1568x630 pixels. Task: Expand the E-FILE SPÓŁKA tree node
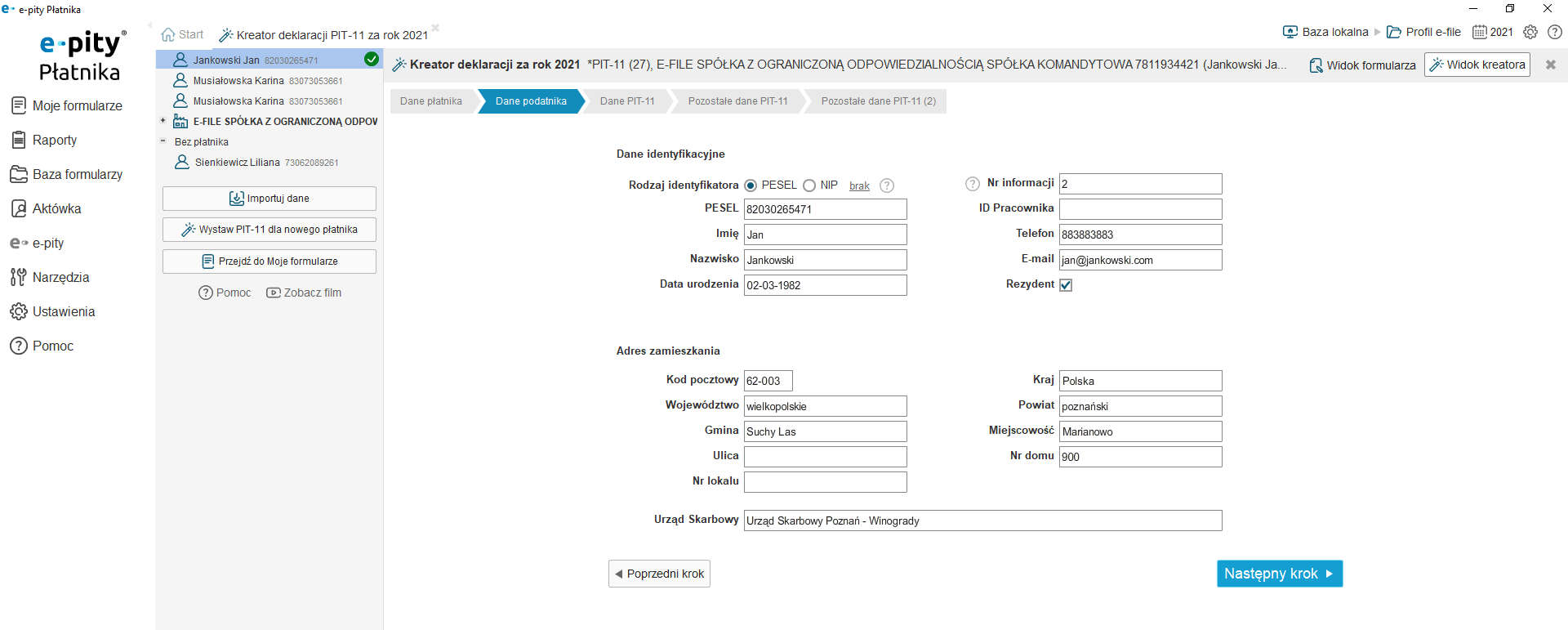point(163,121)
